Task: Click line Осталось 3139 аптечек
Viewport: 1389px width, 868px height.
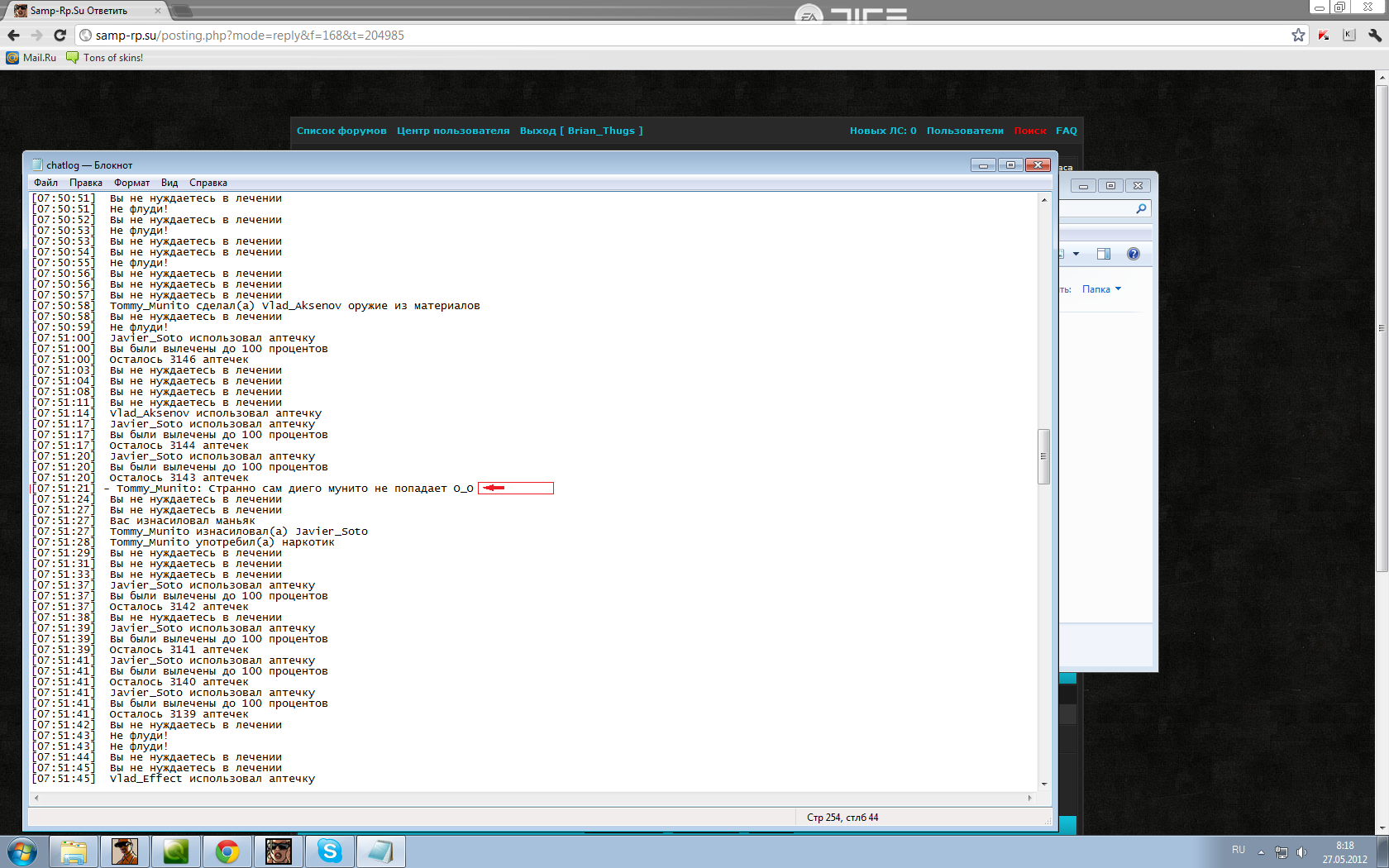Action: point(140,714)
